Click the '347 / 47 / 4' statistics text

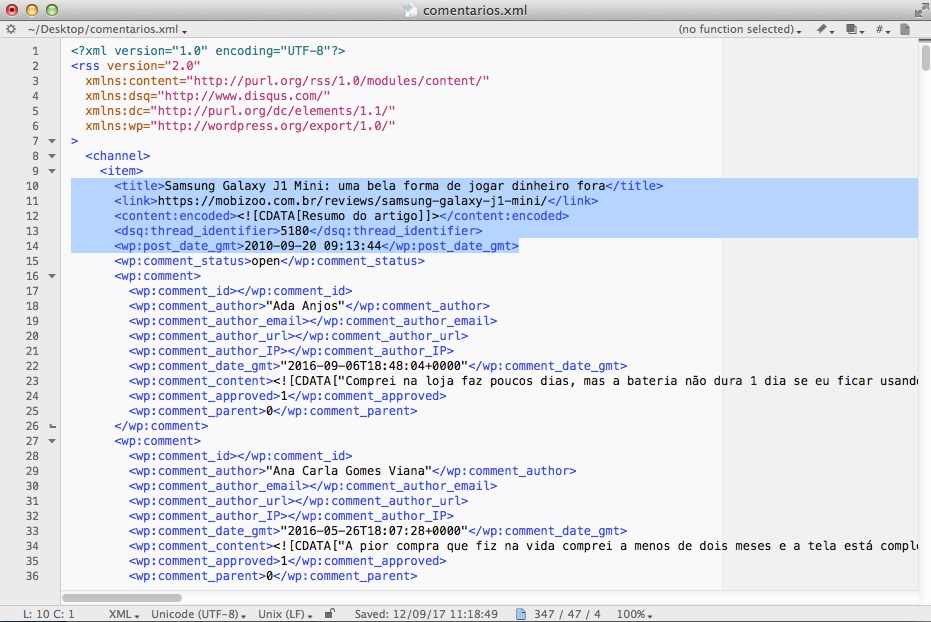[x=567, y=614]
